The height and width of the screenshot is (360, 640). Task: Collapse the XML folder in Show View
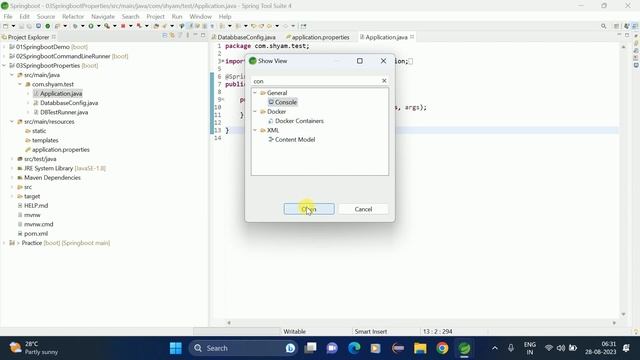coord(255,130)
